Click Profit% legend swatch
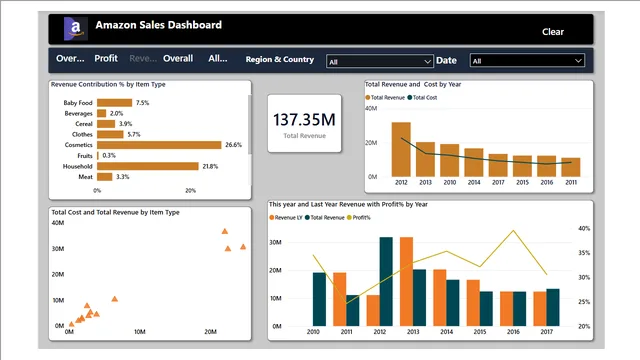This screenshot has height=360, width=640. (349, 218)
